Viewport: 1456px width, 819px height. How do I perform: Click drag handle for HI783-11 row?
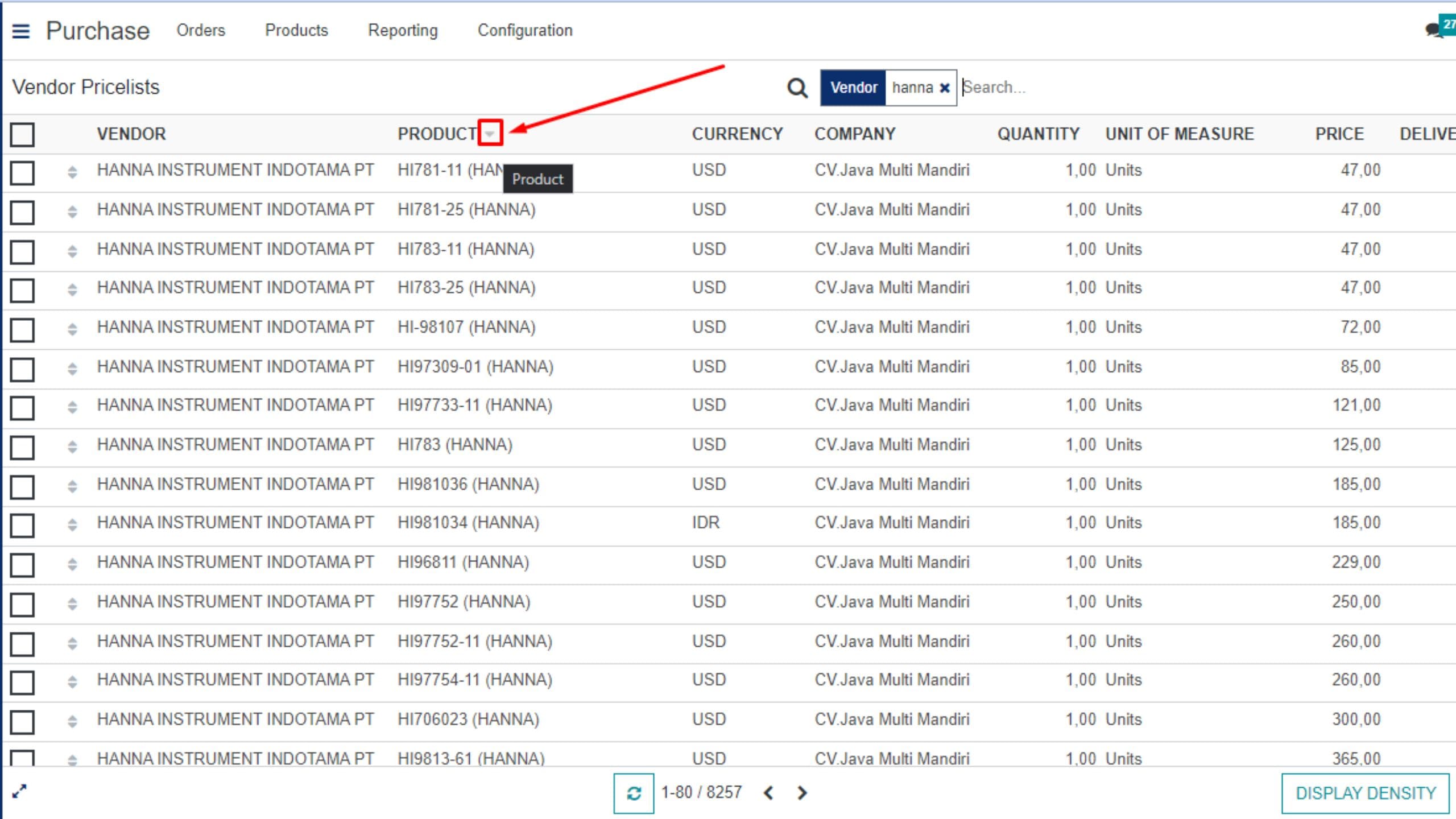point(72,251)
